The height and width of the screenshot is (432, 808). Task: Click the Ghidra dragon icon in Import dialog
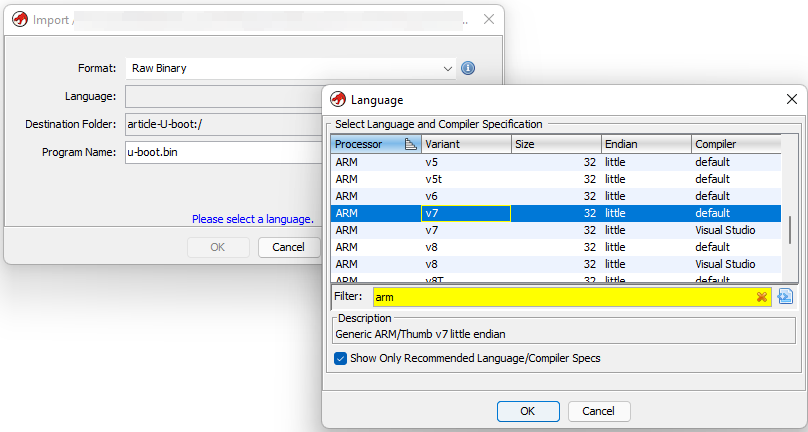[x=20, y=20]
